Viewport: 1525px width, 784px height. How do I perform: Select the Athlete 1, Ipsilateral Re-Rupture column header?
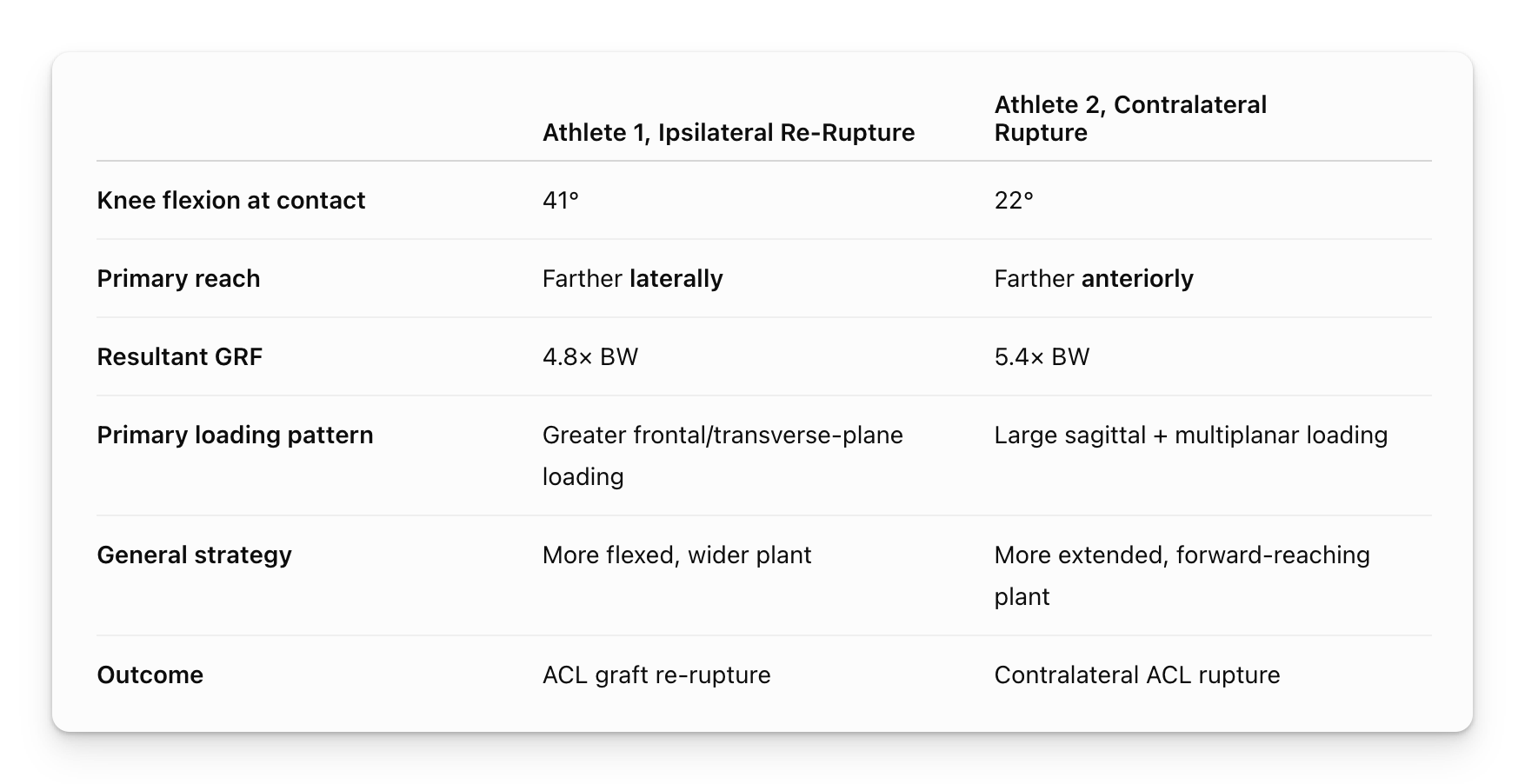pos(729,132)
